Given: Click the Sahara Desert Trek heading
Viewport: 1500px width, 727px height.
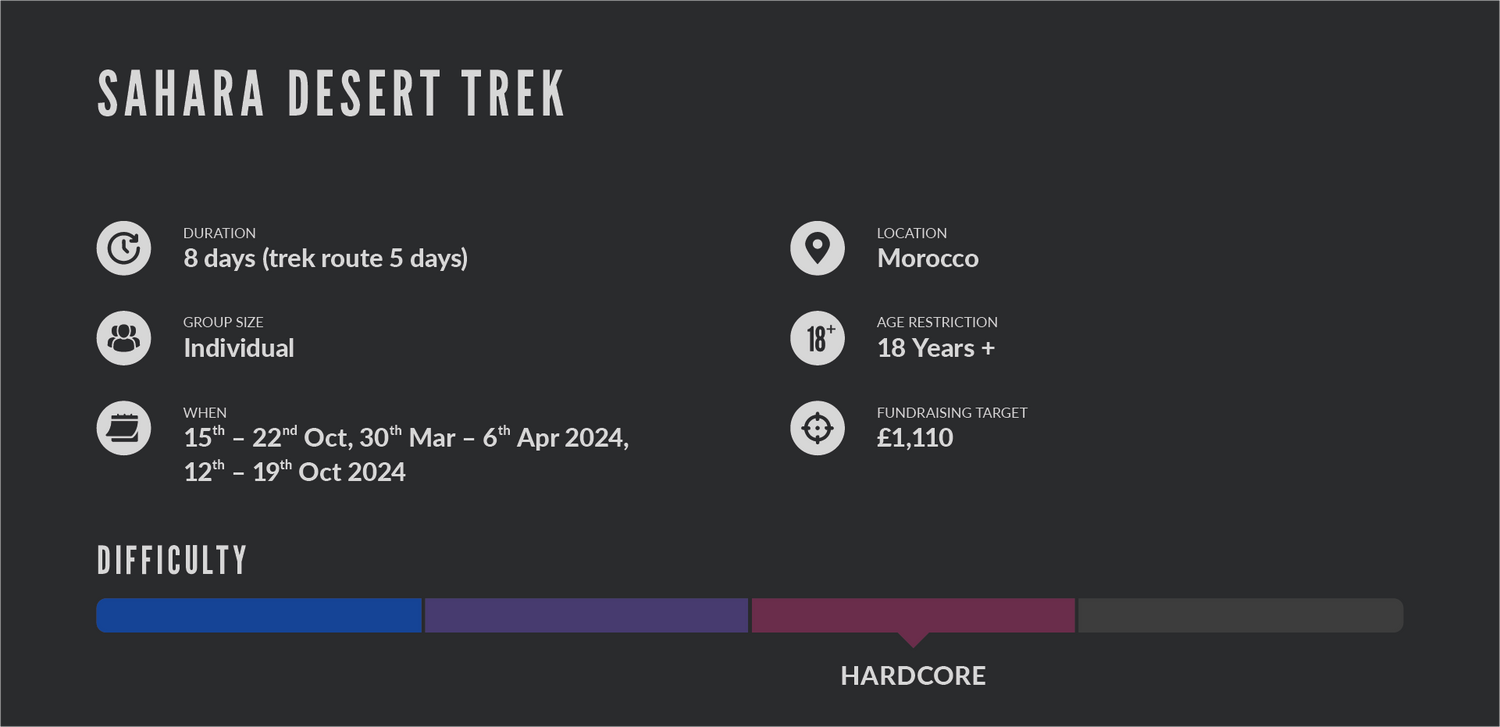Looking at the screenshot, I should 332,95.
